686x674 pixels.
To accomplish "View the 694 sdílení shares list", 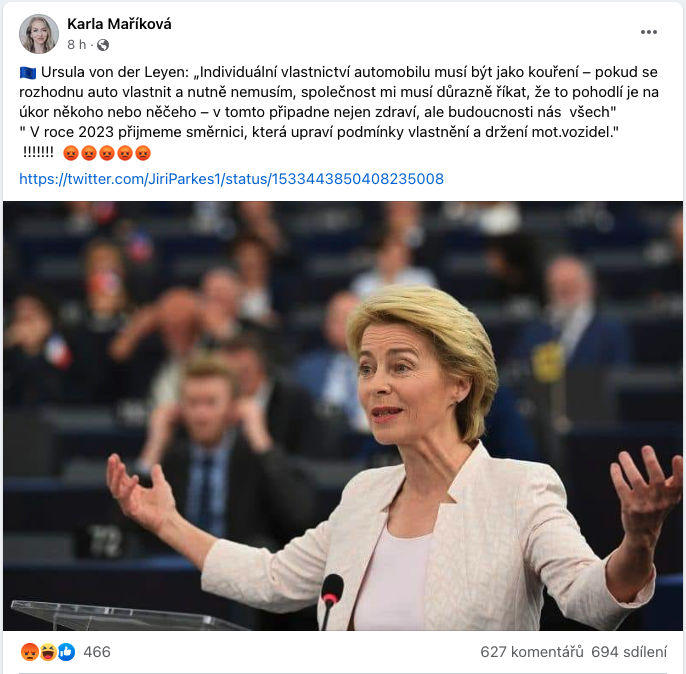I will point(629,652).
